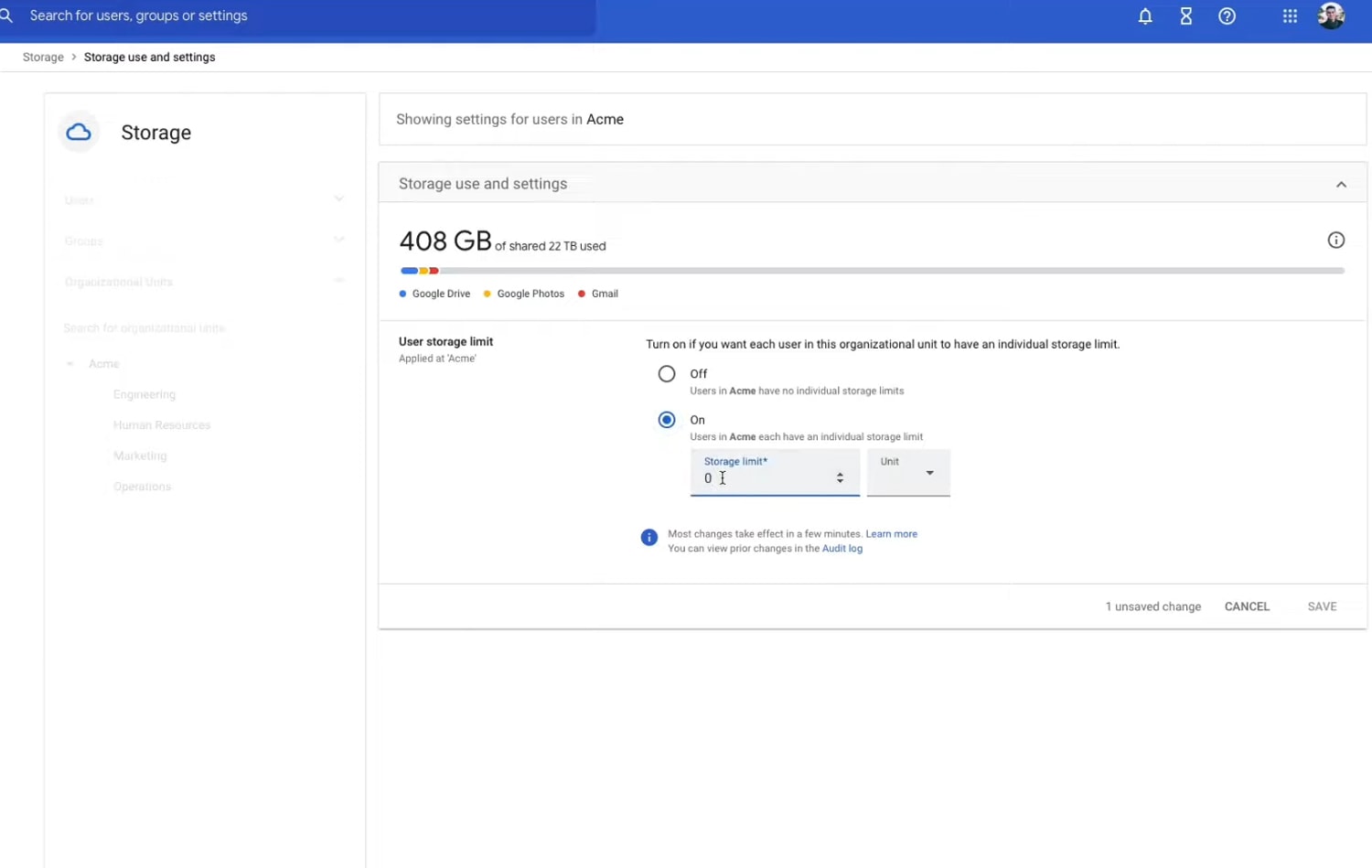The height and width of the screenshot is (868, 1372).
Task: Click the storage usage progress bar
Action: [x=872, y=270]
